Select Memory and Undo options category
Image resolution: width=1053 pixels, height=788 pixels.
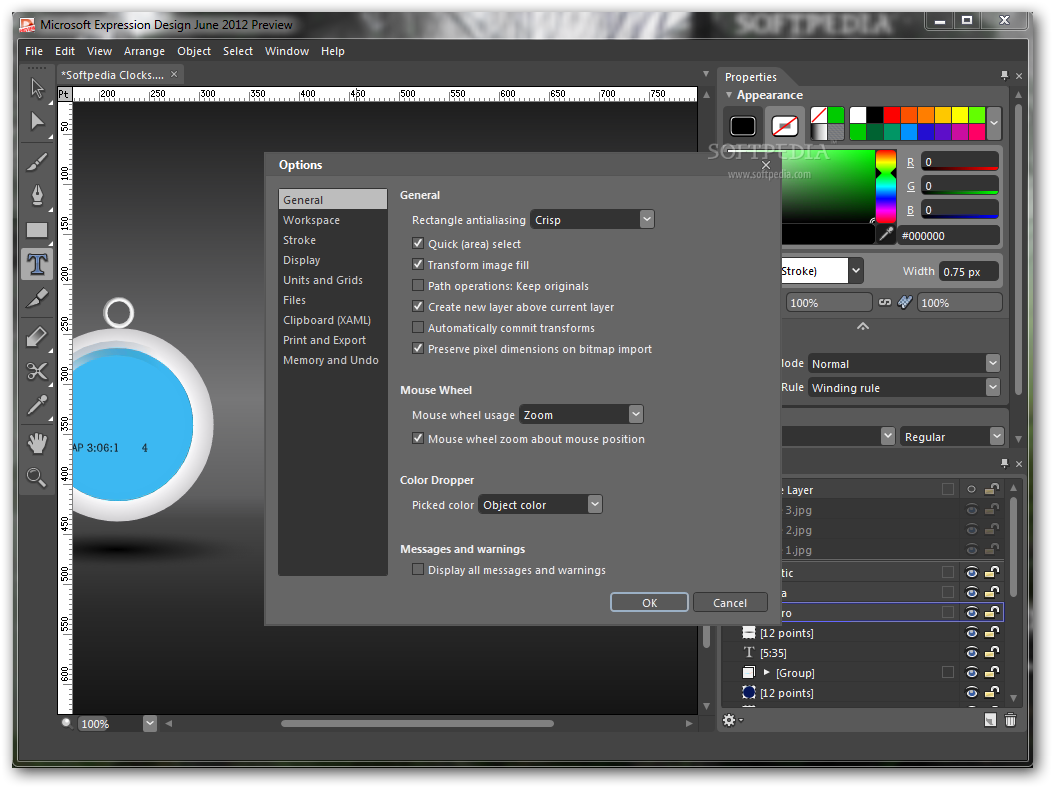coord(332,360)
